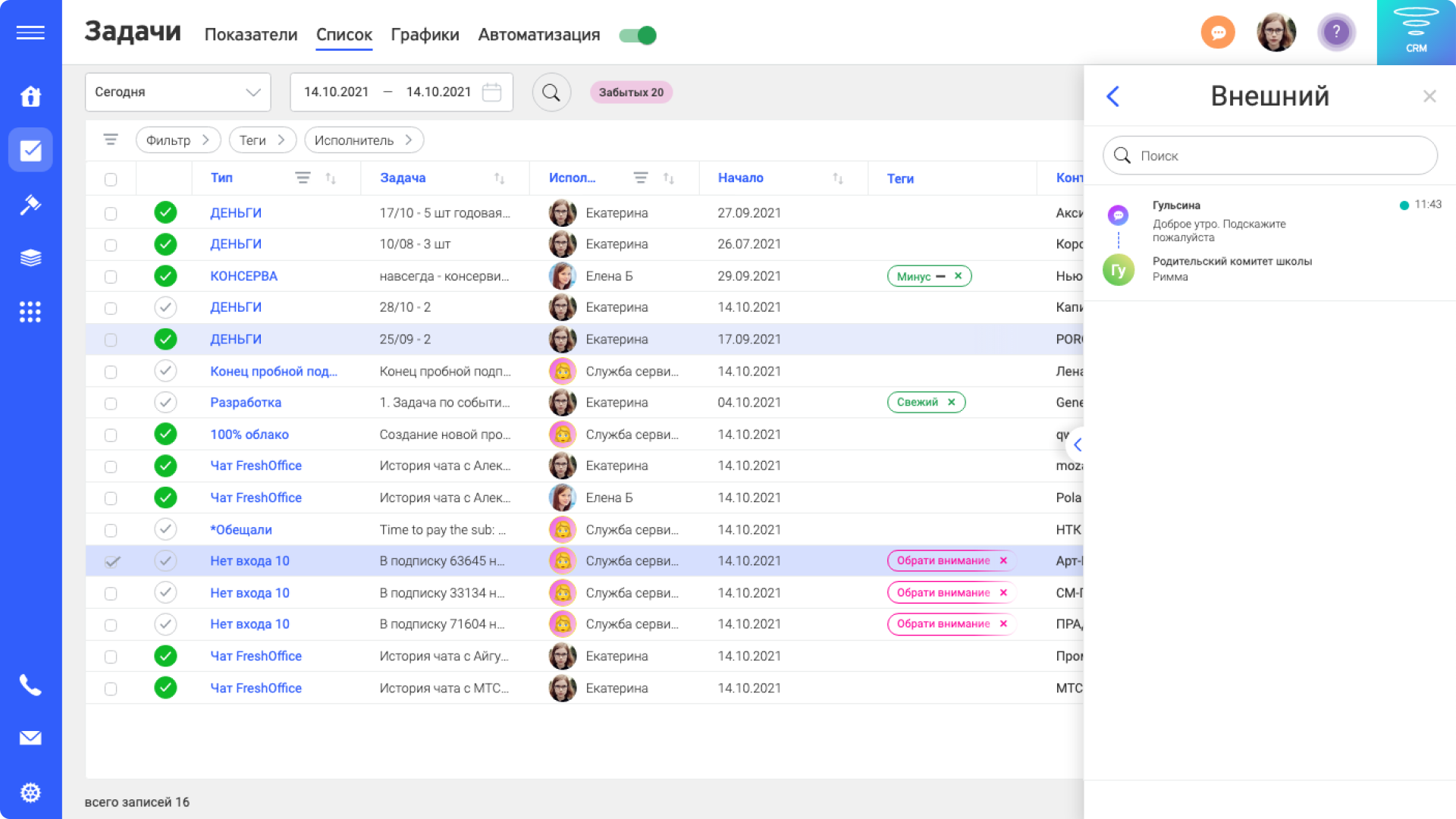Open settings via the gear icon
Screen dimensions: 1456x819
tap(30, 792)
